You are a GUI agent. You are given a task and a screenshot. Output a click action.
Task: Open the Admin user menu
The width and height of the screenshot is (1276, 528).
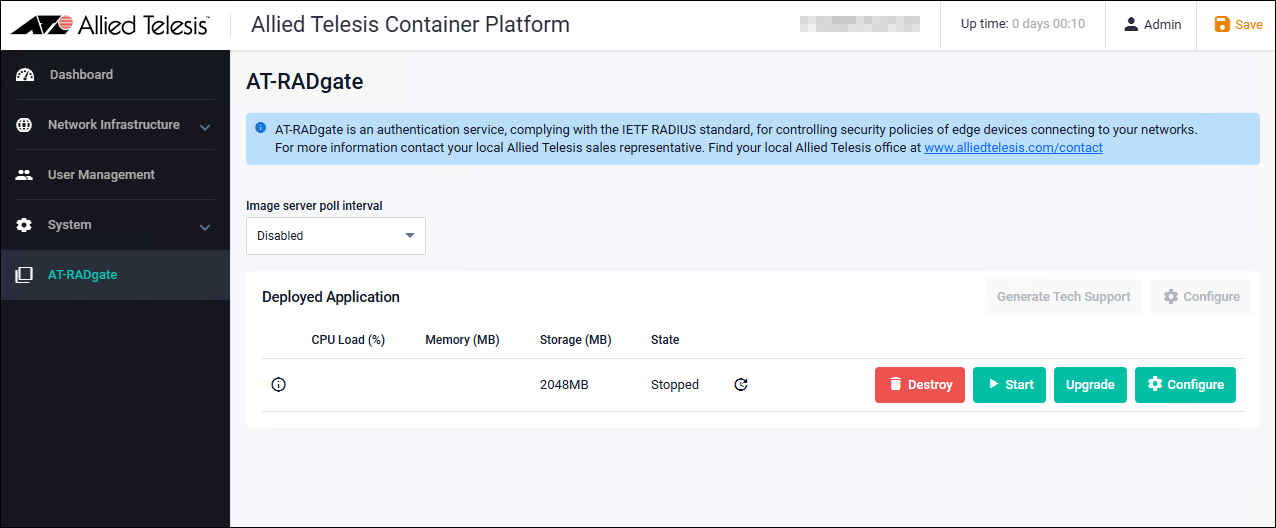(x=1152, y=25)
